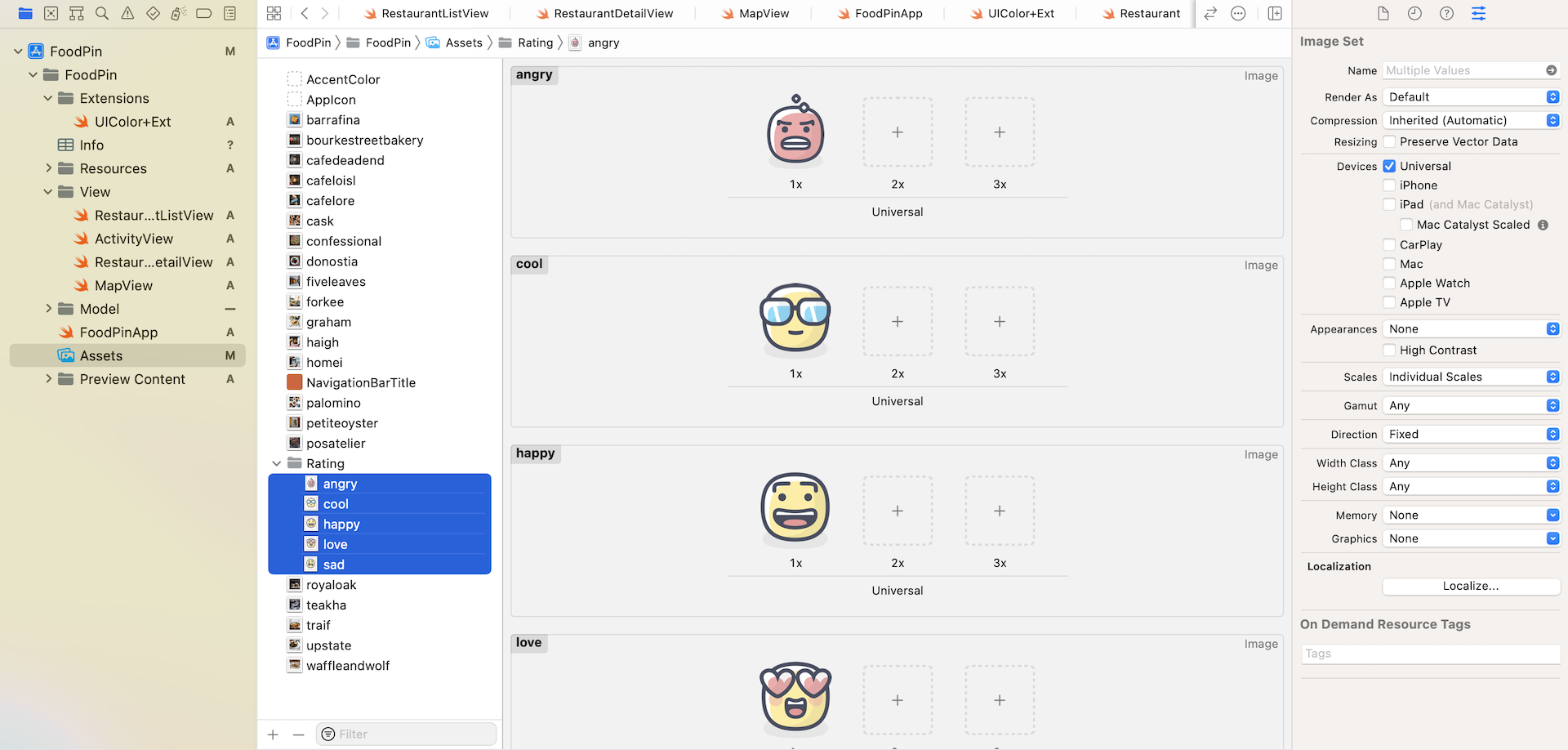Go back using the left chevron
The width and height of the screenshot is (1568, 750).
[x=305, y=13]
